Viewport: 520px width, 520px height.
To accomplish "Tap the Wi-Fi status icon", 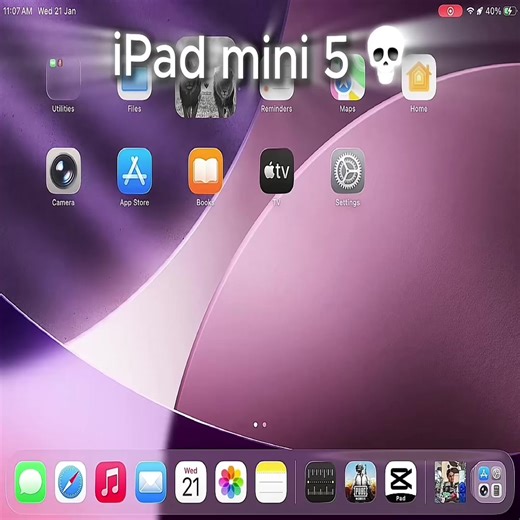I will click(470, 11).
